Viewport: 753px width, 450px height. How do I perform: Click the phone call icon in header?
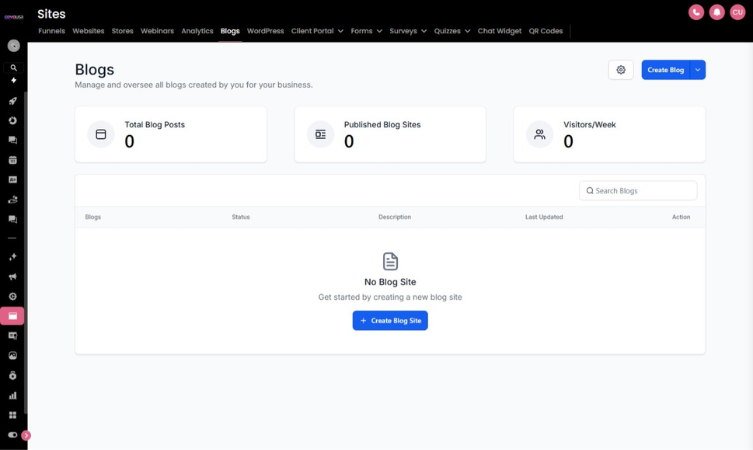pos(696,12)
